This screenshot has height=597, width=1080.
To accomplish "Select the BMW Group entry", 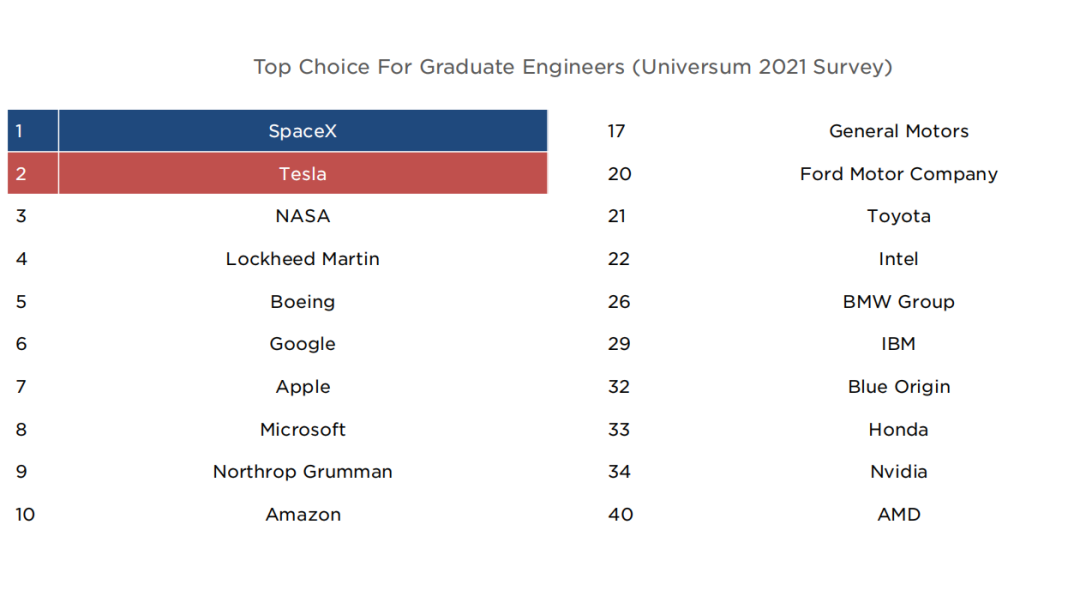I will point(898,302).
